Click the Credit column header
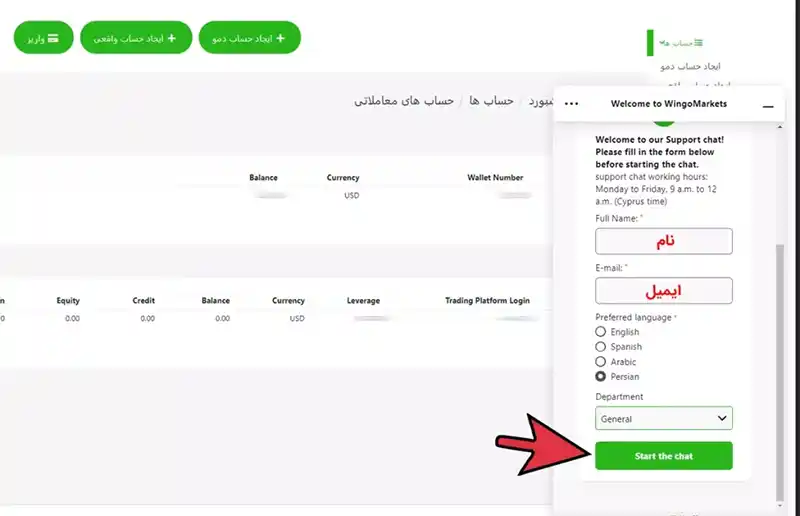Image resolution: width=800 pixels, height=516 pixels. point(143,301)
